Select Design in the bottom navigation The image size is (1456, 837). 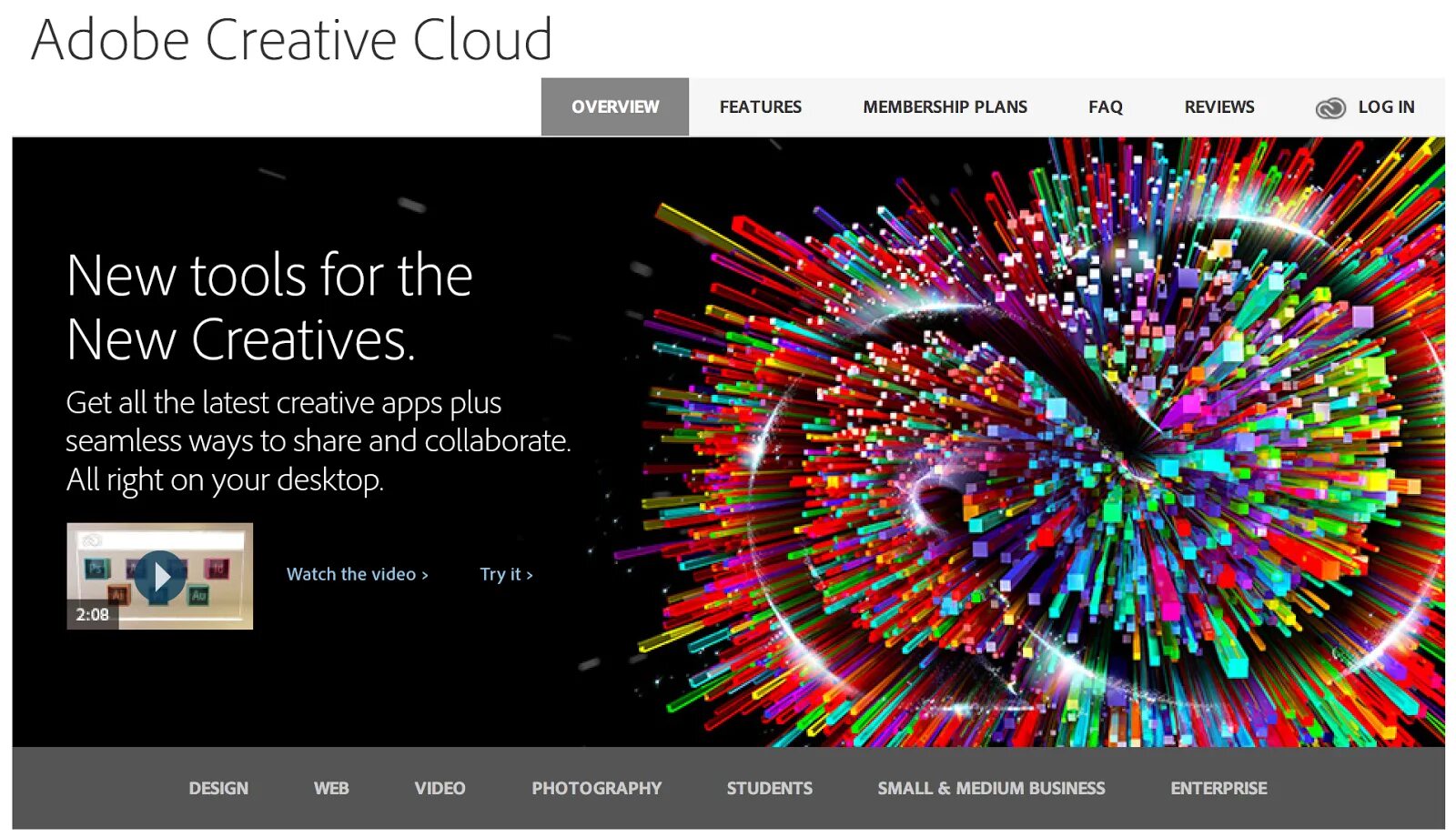(x=218, y=788)
